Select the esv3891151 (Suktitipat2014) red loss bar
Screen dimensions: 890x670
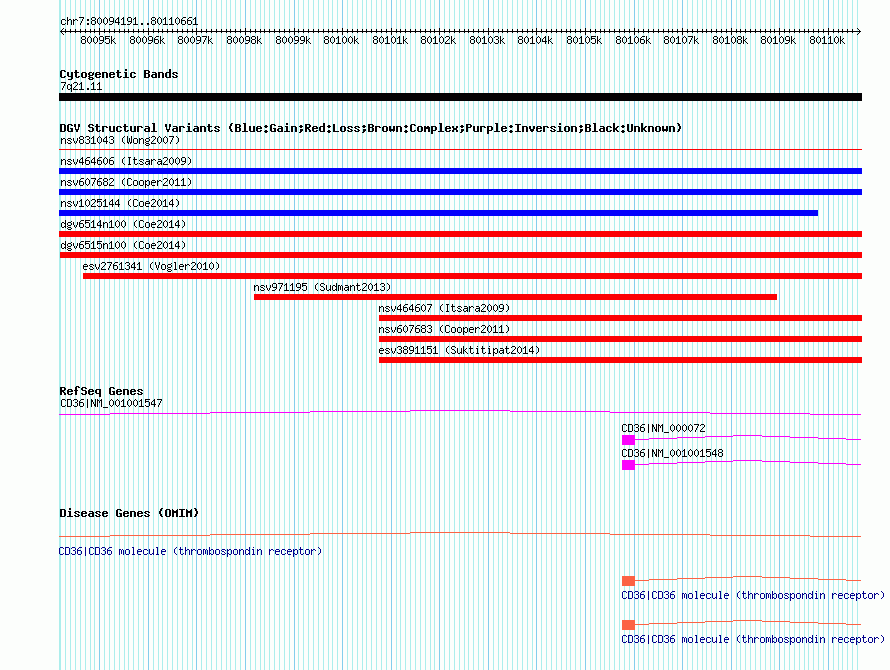point(620,360)
